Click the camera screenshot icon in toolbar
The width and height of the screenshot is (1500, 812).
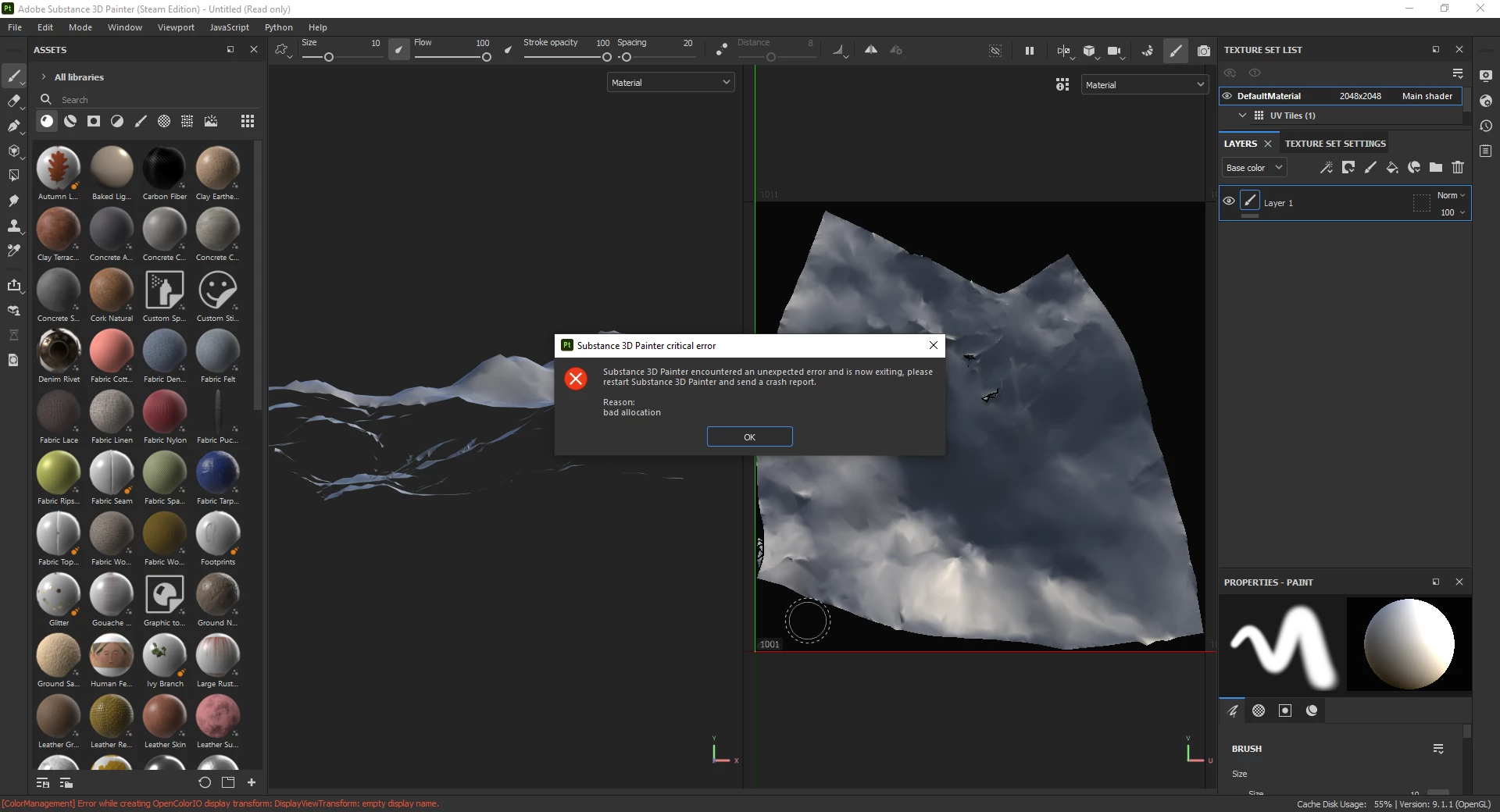click(1204, 51)
